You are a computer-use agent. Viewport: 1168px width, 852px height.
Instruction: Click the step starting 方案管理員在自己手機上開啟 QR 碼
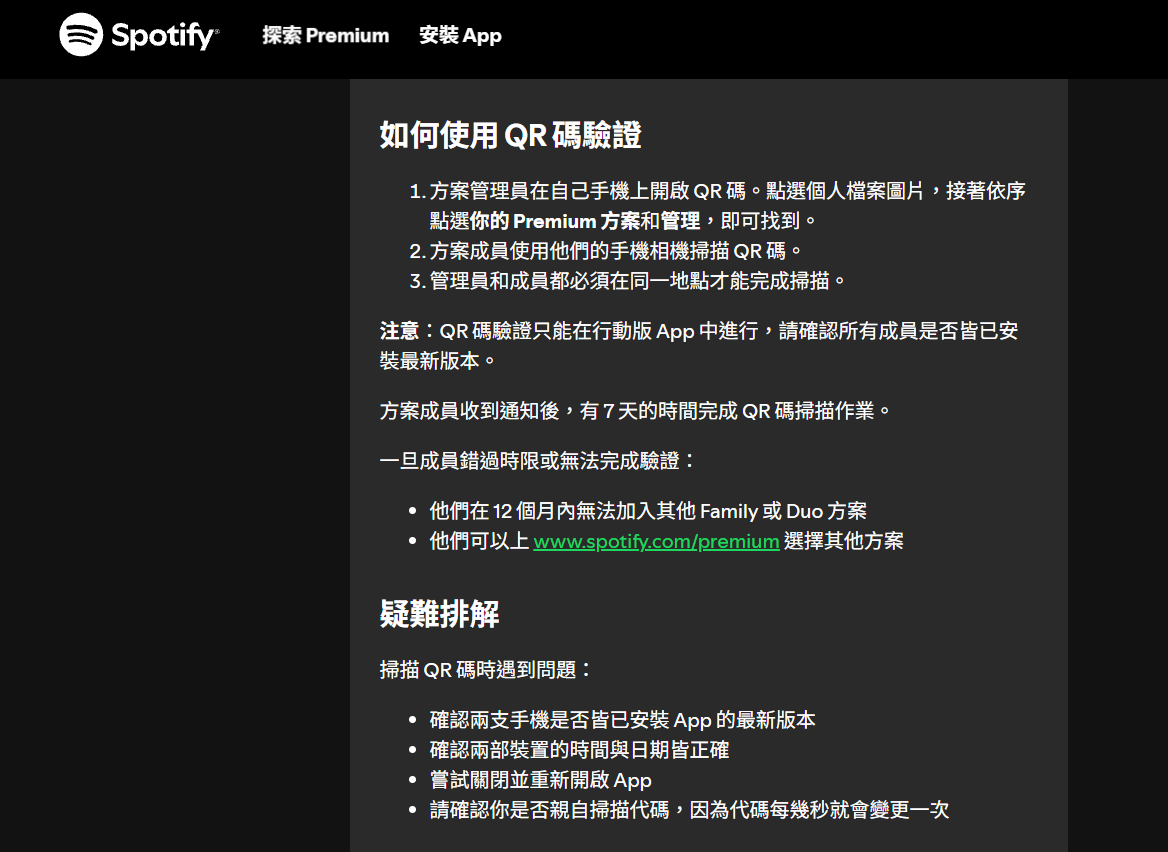pyautogui.click(x=727, y=206)
